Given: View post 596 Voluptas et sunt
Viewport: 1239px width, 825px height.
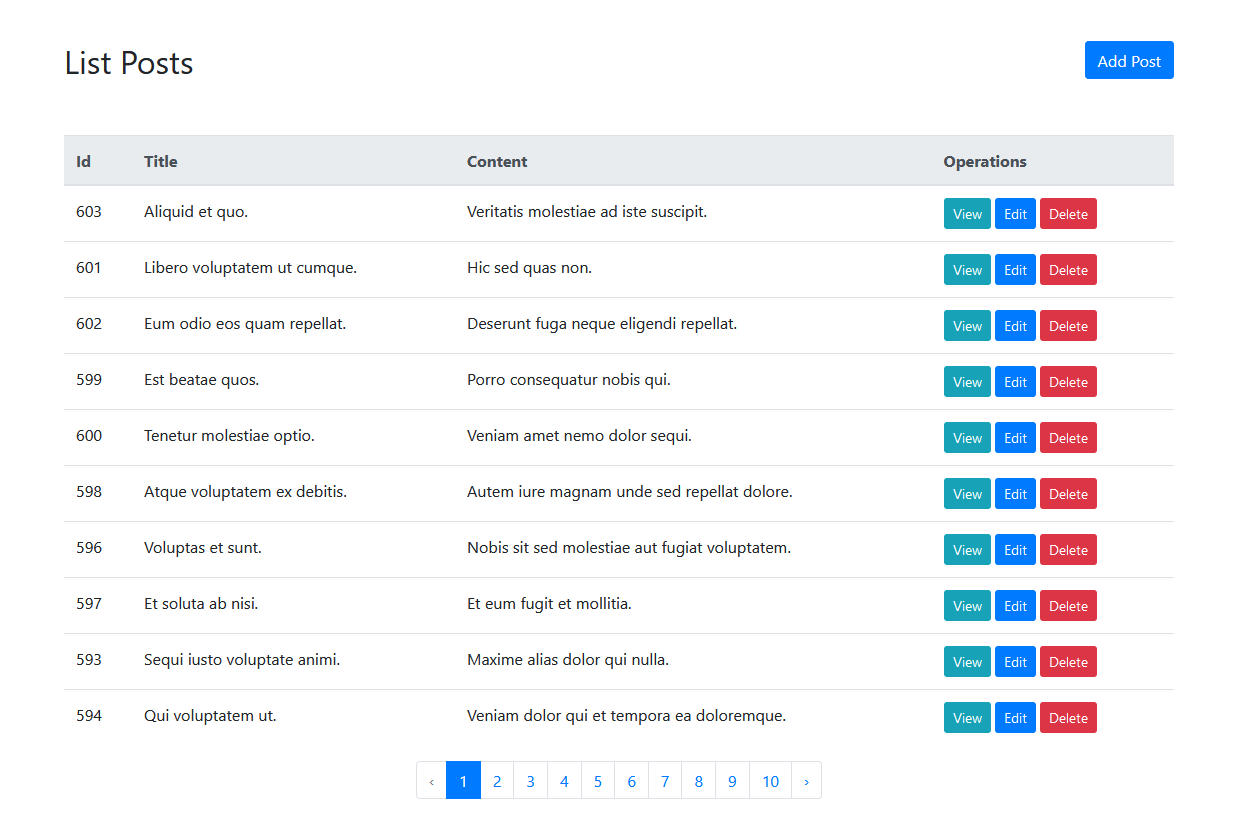Looking at the screenshot, I should coord(967,550).
